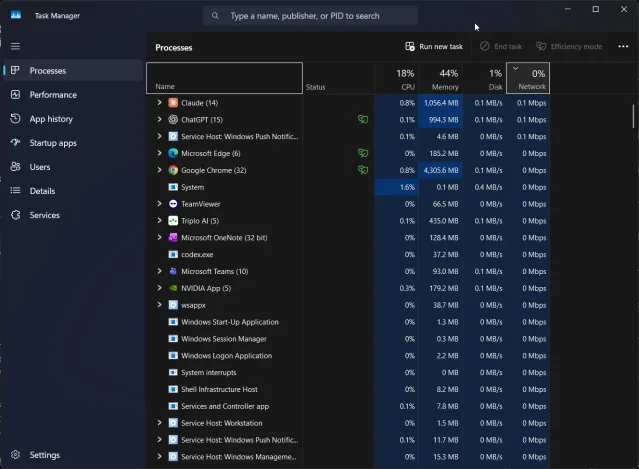
Task: Open the App history page
Action: (73, 119)
